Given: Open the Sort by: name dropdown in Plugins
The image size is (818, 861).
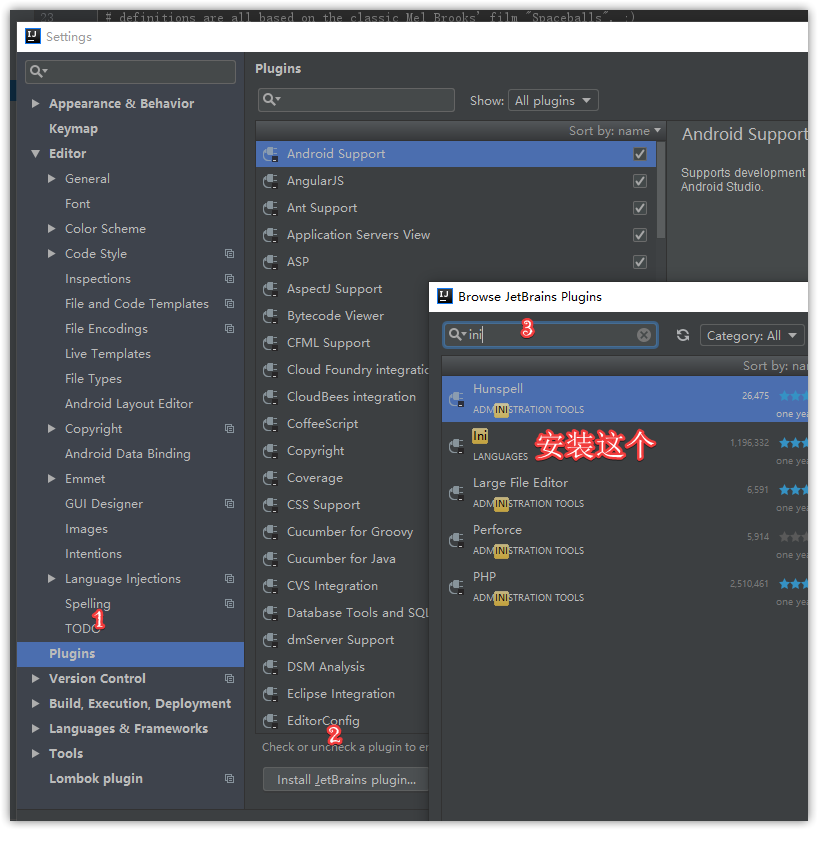Looking at the screenshot, I should pyautogui.click(x=615, y=131).
